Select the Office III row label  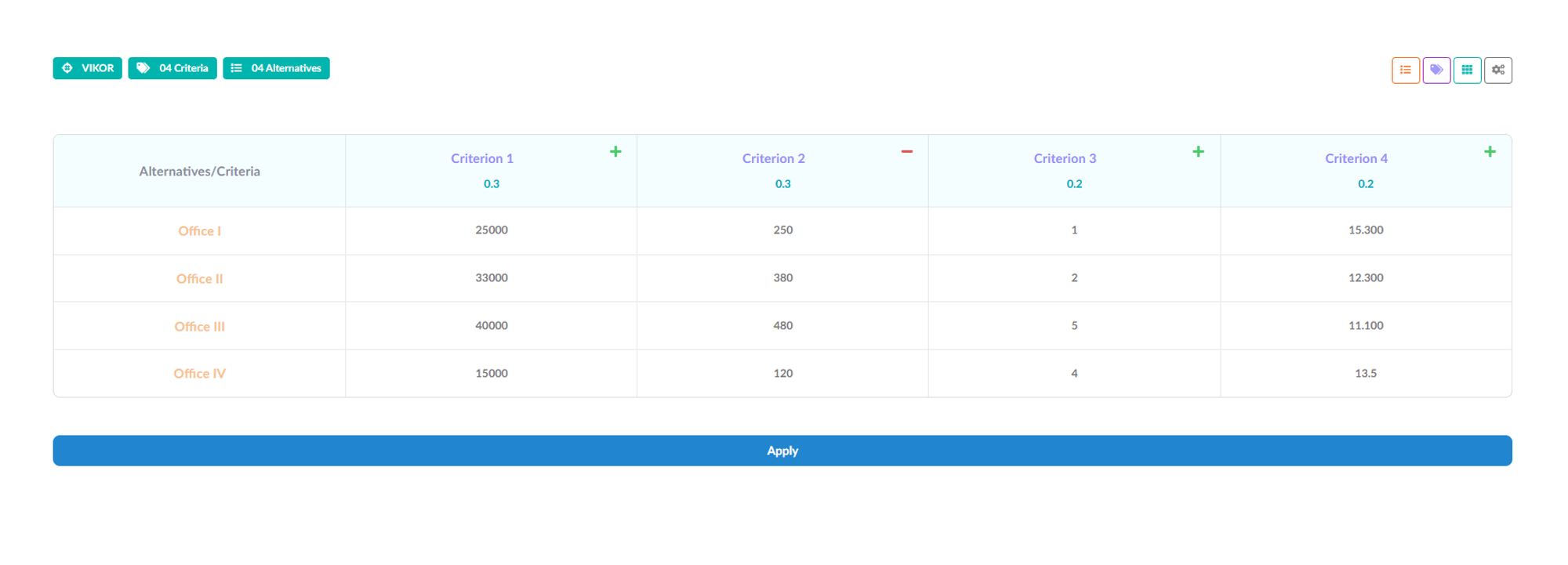[199, 327]
